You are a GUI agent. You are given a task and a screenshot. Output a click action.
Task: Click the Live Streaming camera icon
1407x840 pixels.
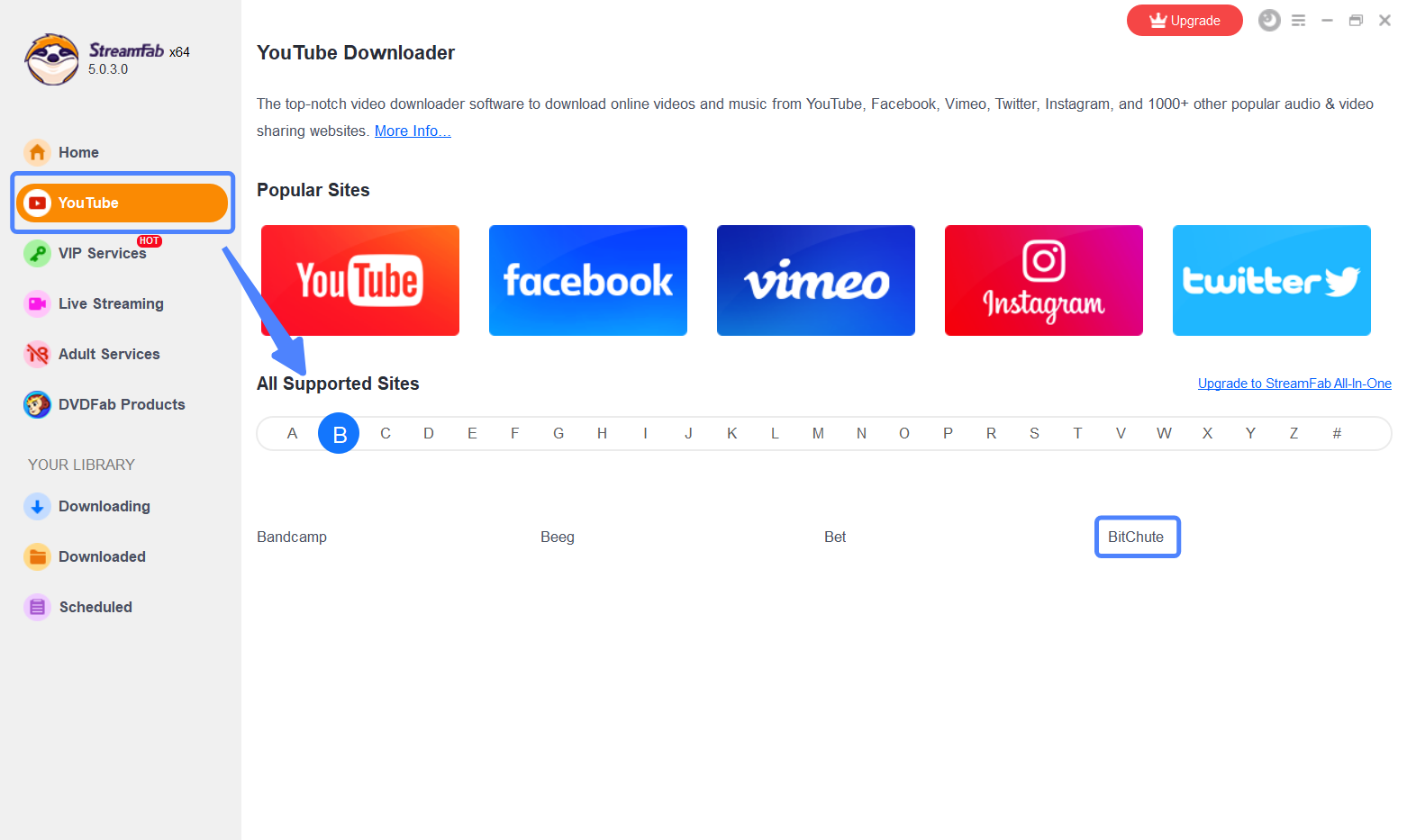[x=37, y=303]
